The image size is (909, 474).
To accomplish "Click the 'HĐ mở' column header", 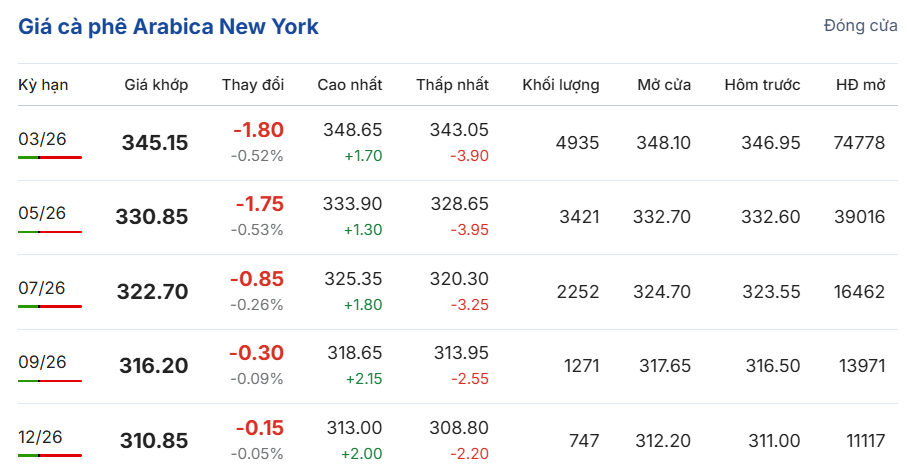I will [x=860, y=85].
